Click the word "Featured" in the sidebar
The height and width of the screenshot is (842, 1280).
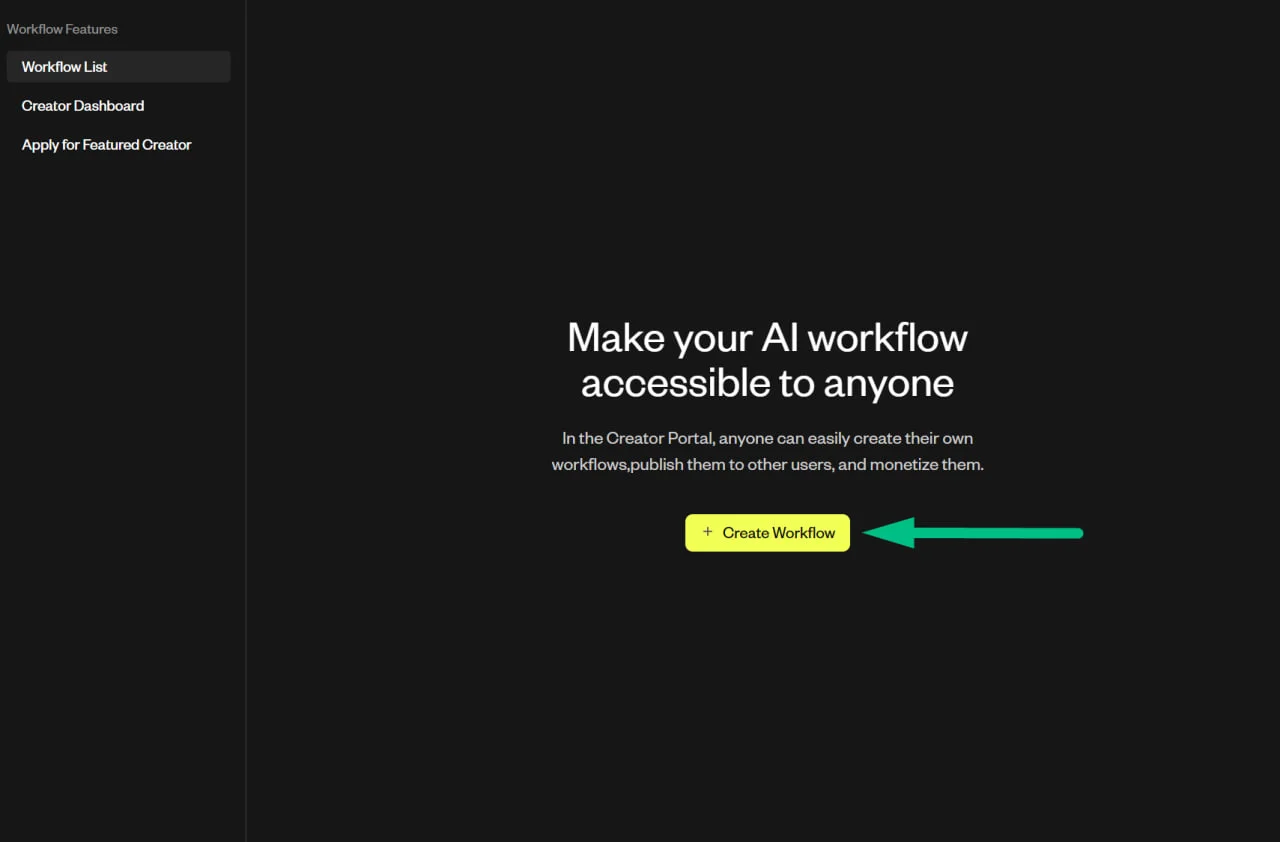tap(110, 145)
